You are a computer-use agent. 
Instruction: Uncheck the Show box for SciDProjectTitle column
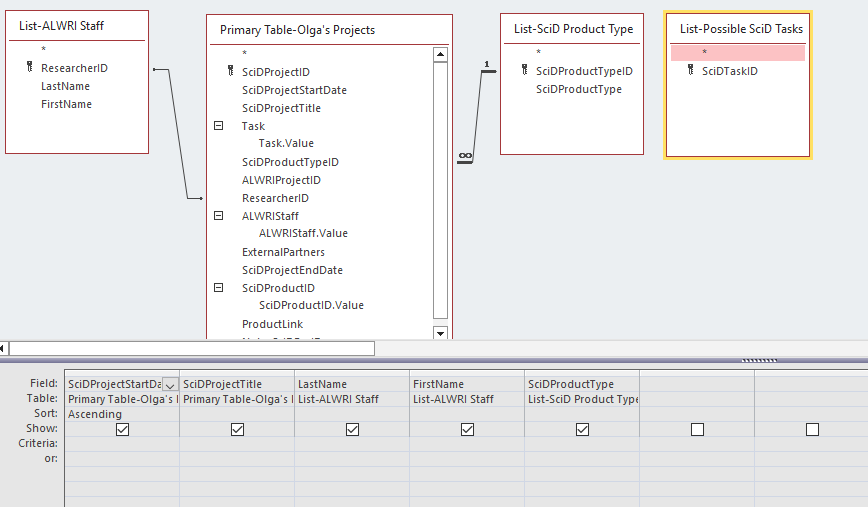(237, 429)
